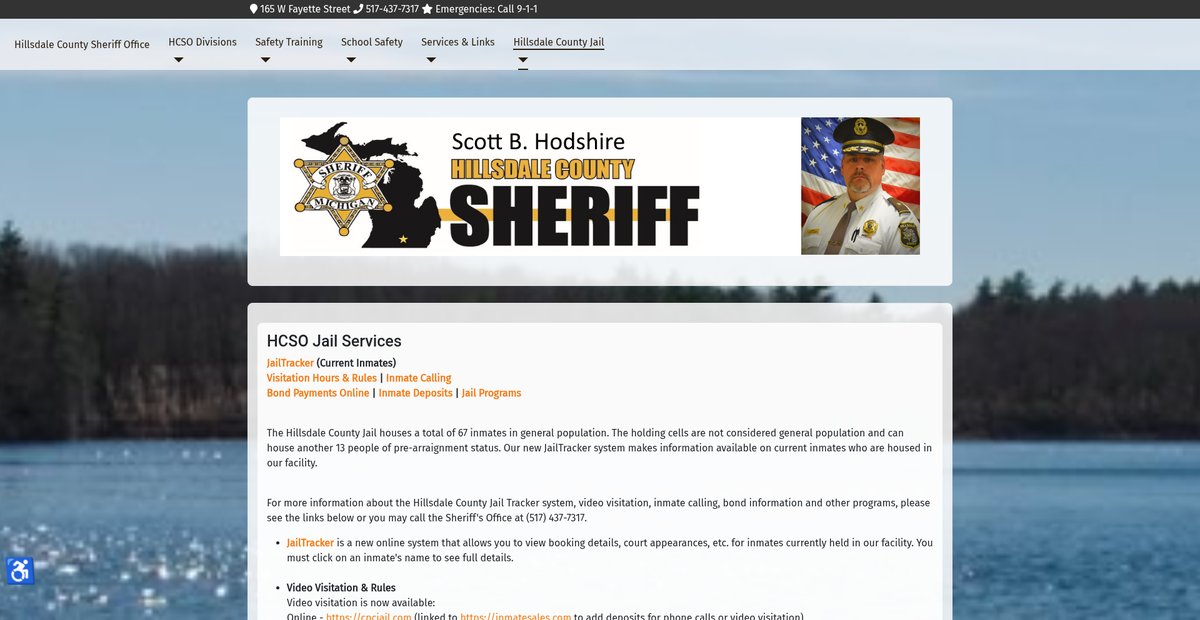1200x620 pixels.
Task: Click the sheriff's portrait photo
Action: 860,186
